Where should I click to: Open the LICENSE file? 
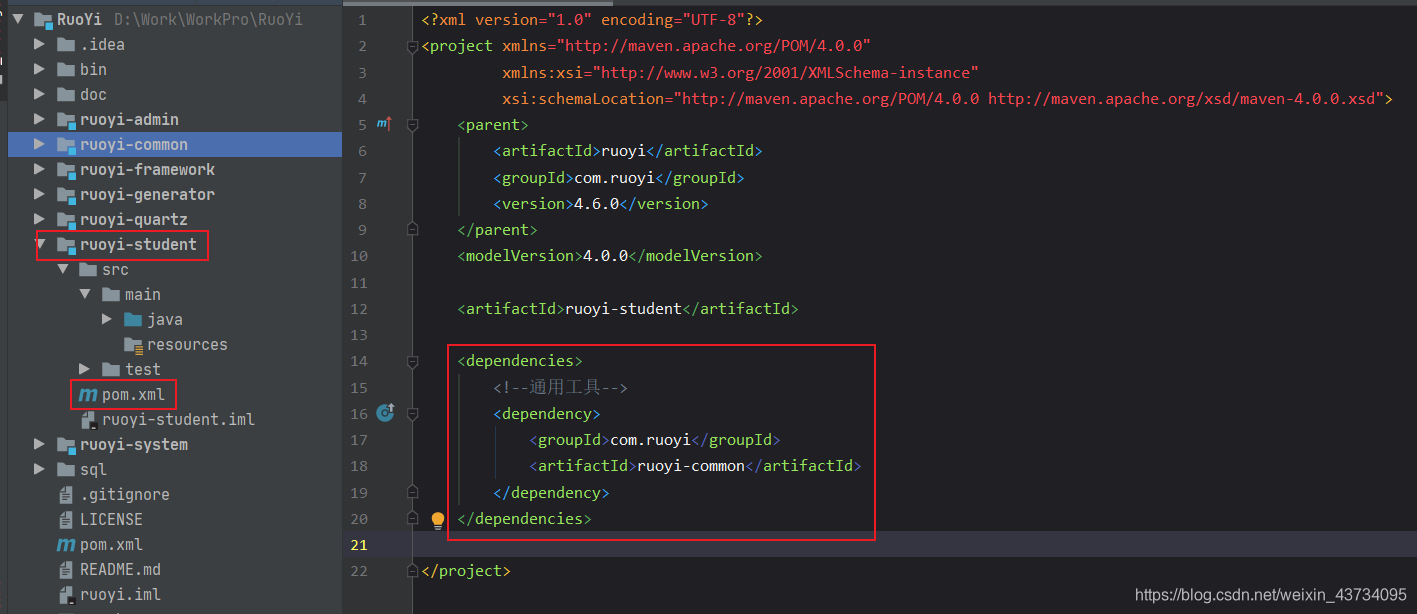click(x=111, y=520)
